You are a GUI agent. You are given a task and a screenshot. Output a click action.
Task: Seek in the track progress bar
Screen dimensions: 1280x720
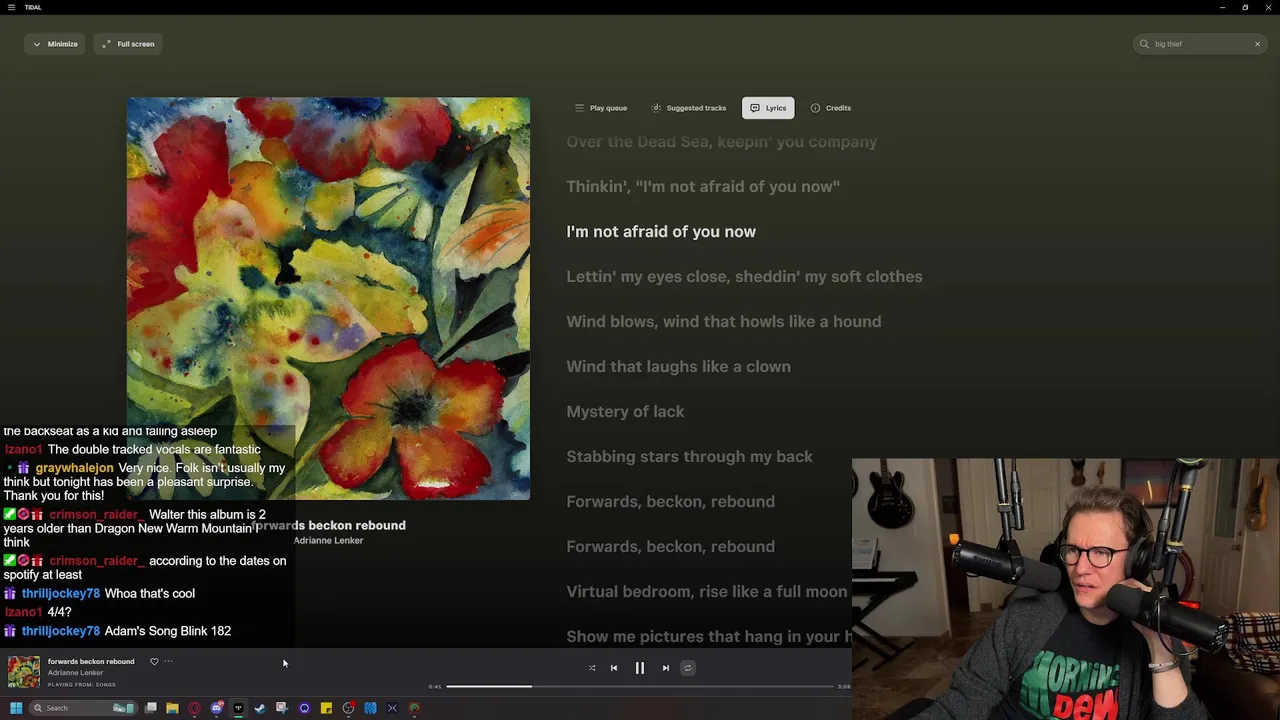pyautogui.click(x=640, y=686)
